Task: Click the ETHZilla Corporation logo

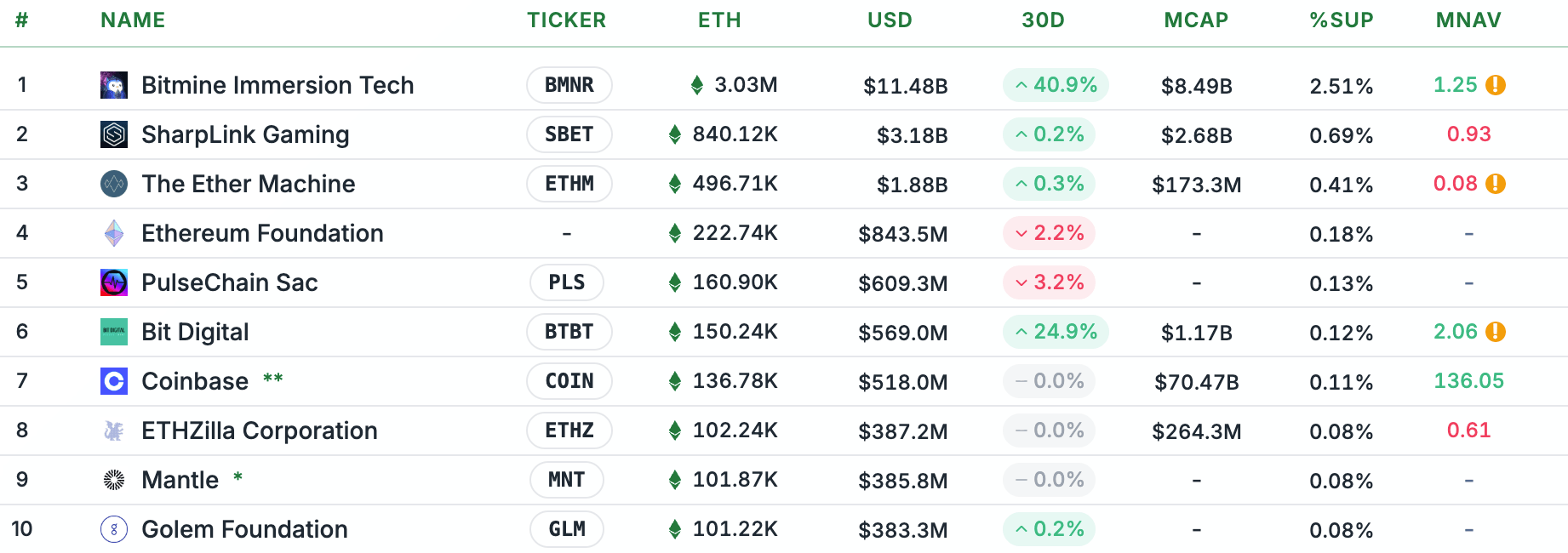Action: pos(112,430)
